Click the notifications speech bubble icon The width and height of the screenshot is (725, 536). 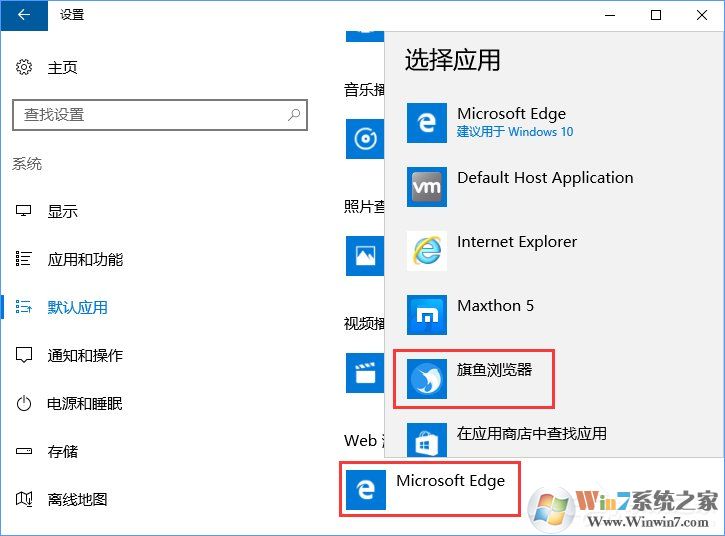pyautogui.click(x=24, y=355)
